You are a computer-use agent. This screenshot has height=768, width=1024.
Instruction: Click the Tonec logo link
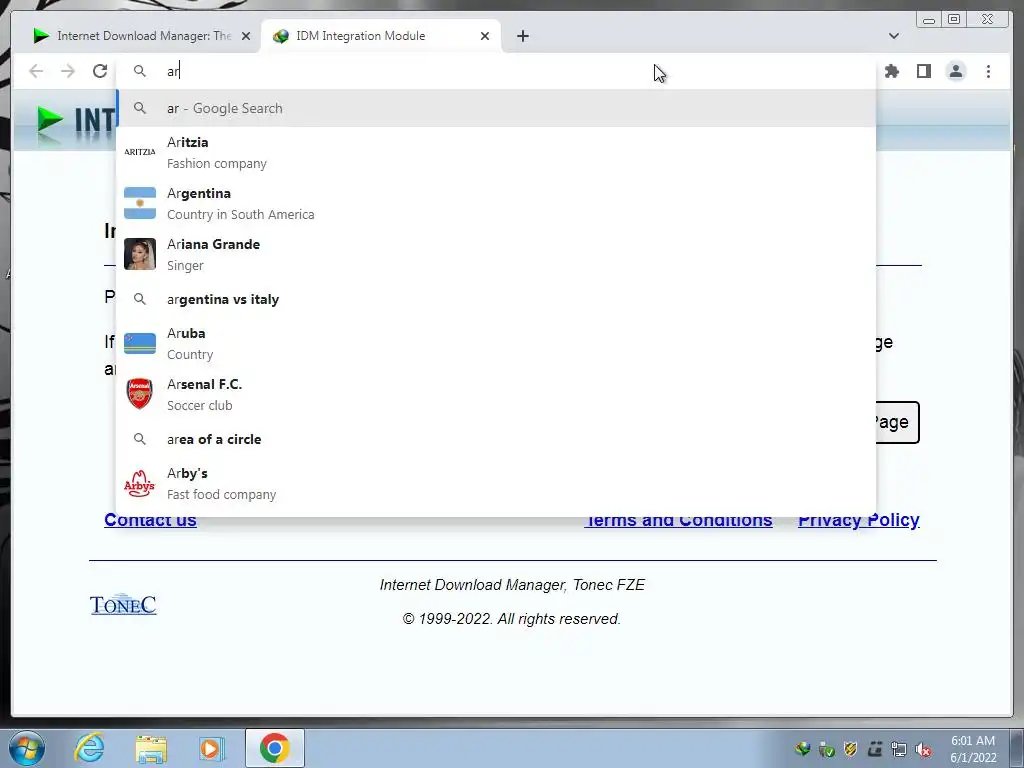pyautogui.click(x=123, y=605)
